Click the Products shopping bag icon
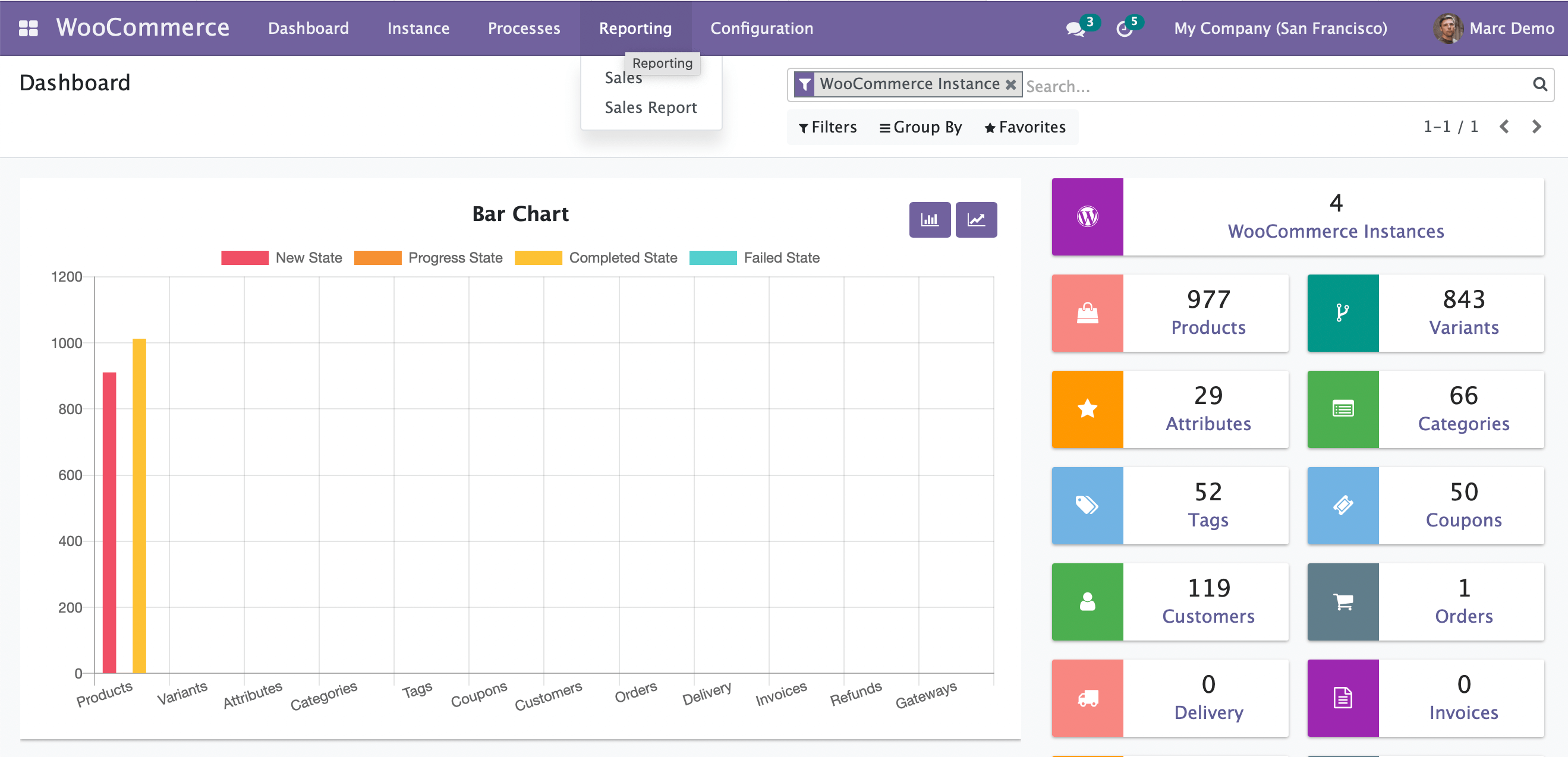1568x757 pixels. [1087, 313]
